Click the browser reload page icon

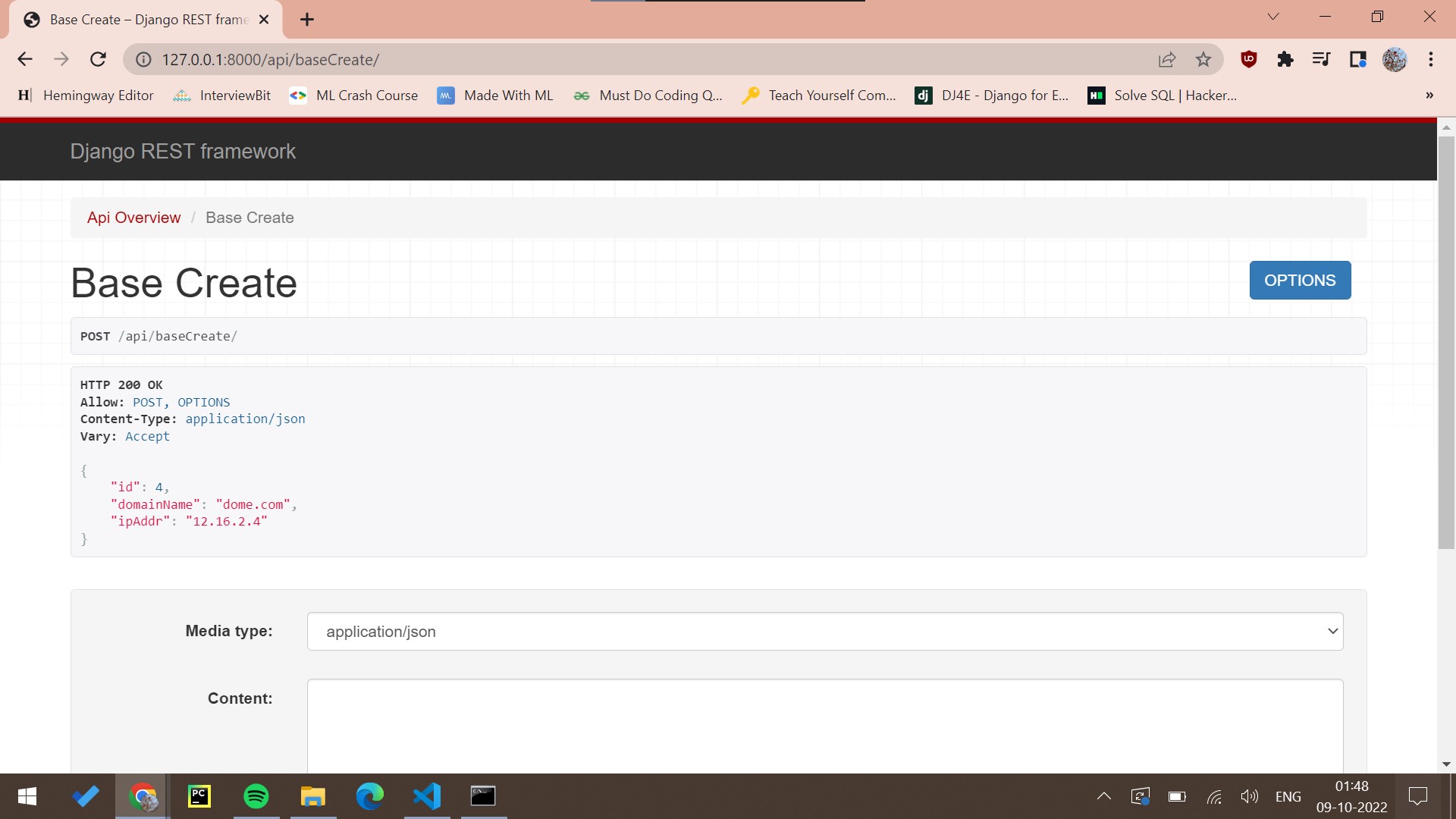[98, 59]
